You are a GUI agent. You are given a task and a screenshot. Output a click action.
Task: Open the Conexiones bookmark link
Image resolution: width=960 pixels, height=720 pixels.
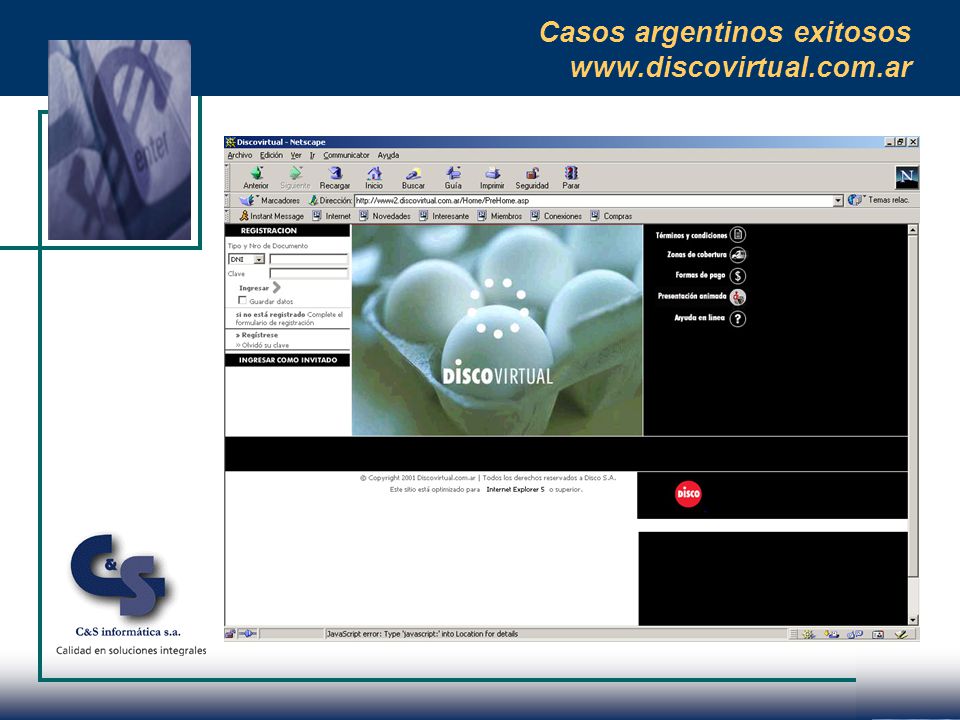pyautogui.click(x=556, y=216)
